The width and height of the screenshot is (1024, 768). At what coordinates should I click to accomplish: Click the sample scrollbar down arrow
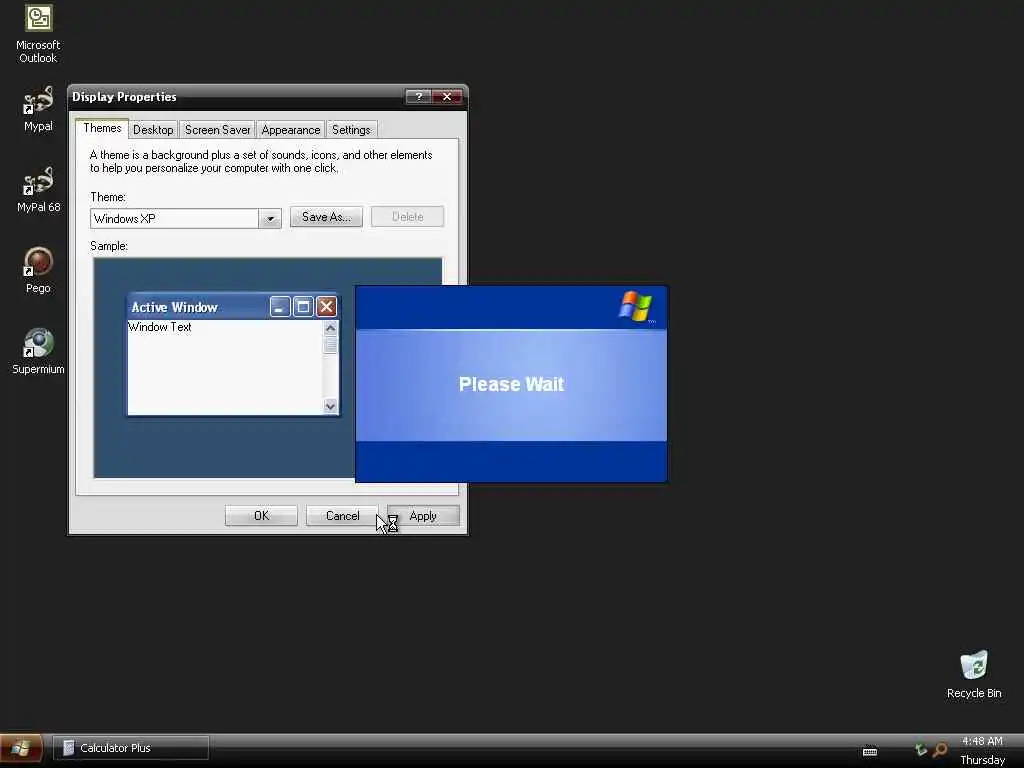point(330,406)
